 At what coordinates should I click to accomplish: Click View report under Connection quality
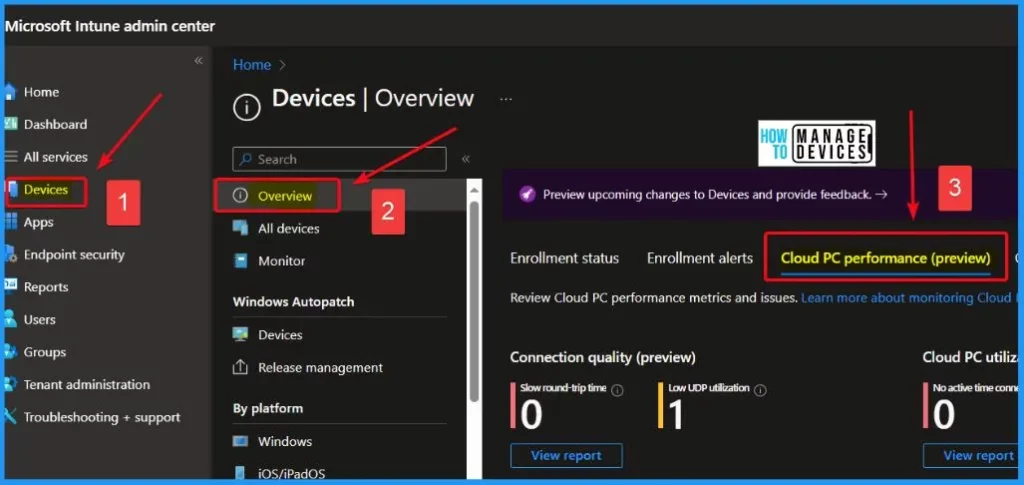coord(566,456)
